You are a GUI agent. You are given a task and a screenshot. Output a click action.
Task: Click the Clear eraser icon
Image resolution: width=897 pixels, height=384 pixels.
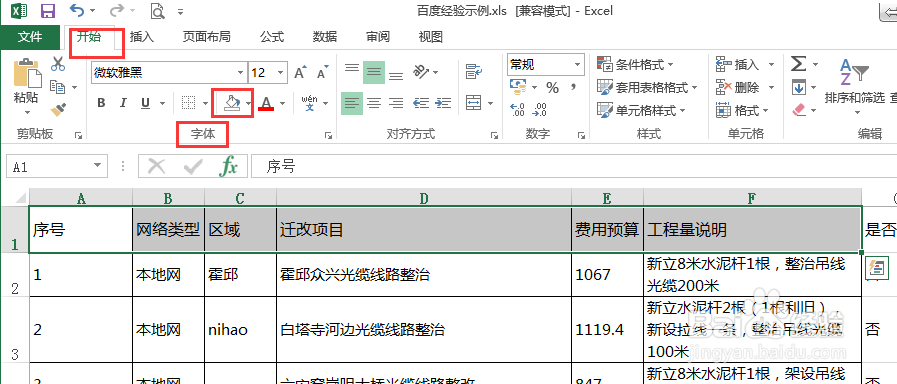coord(799,109)
